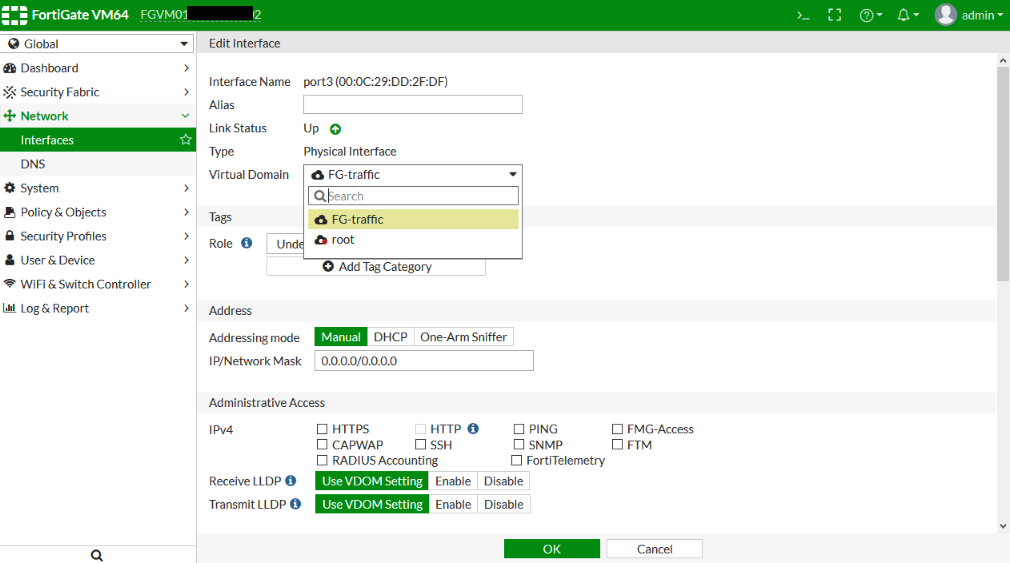Click the Log & Report chart icon
The height and width of the screenshot is (563, 1010).
[10, 308]
